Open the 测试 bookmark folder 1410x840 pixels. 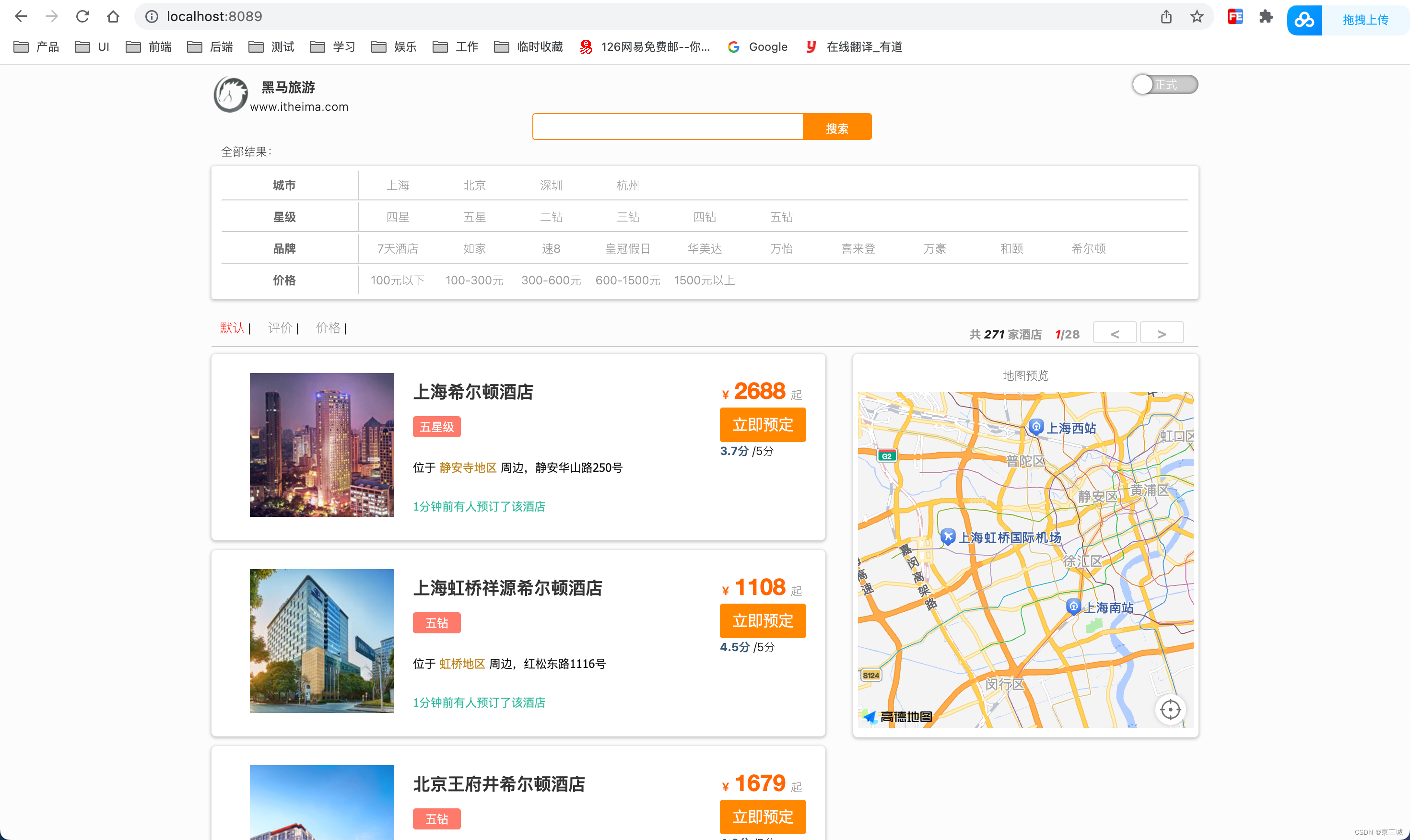tap(272, 47)
